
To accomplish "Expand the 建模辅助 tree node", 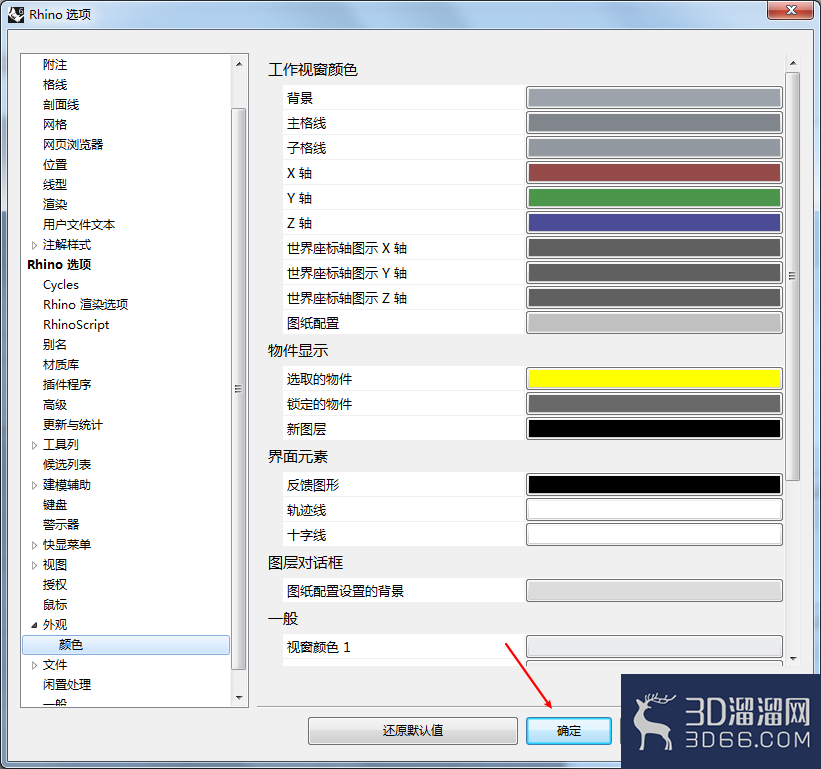I will click(x=34, y=485).
